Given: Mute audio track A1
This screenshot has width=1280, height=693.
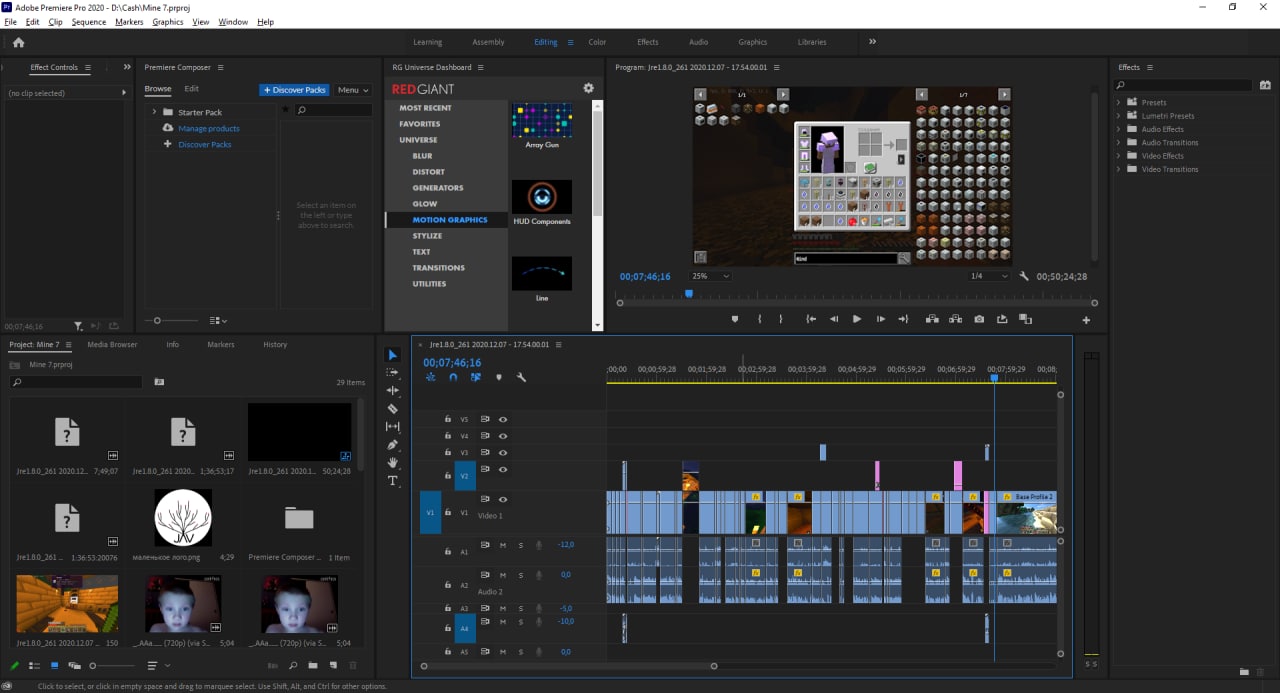Looking at the screenshot, I should [503, 545].
